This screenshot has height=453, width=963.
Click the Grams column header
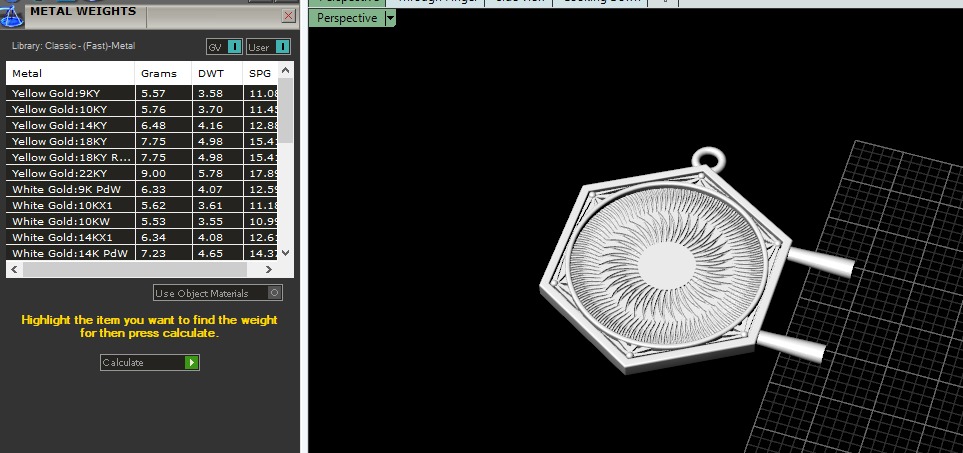pos(163,73)
